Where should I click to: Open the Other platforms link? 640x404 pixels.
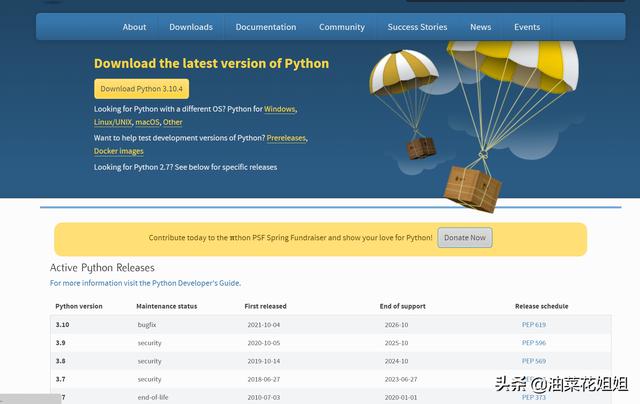click(x=173, y=122)
